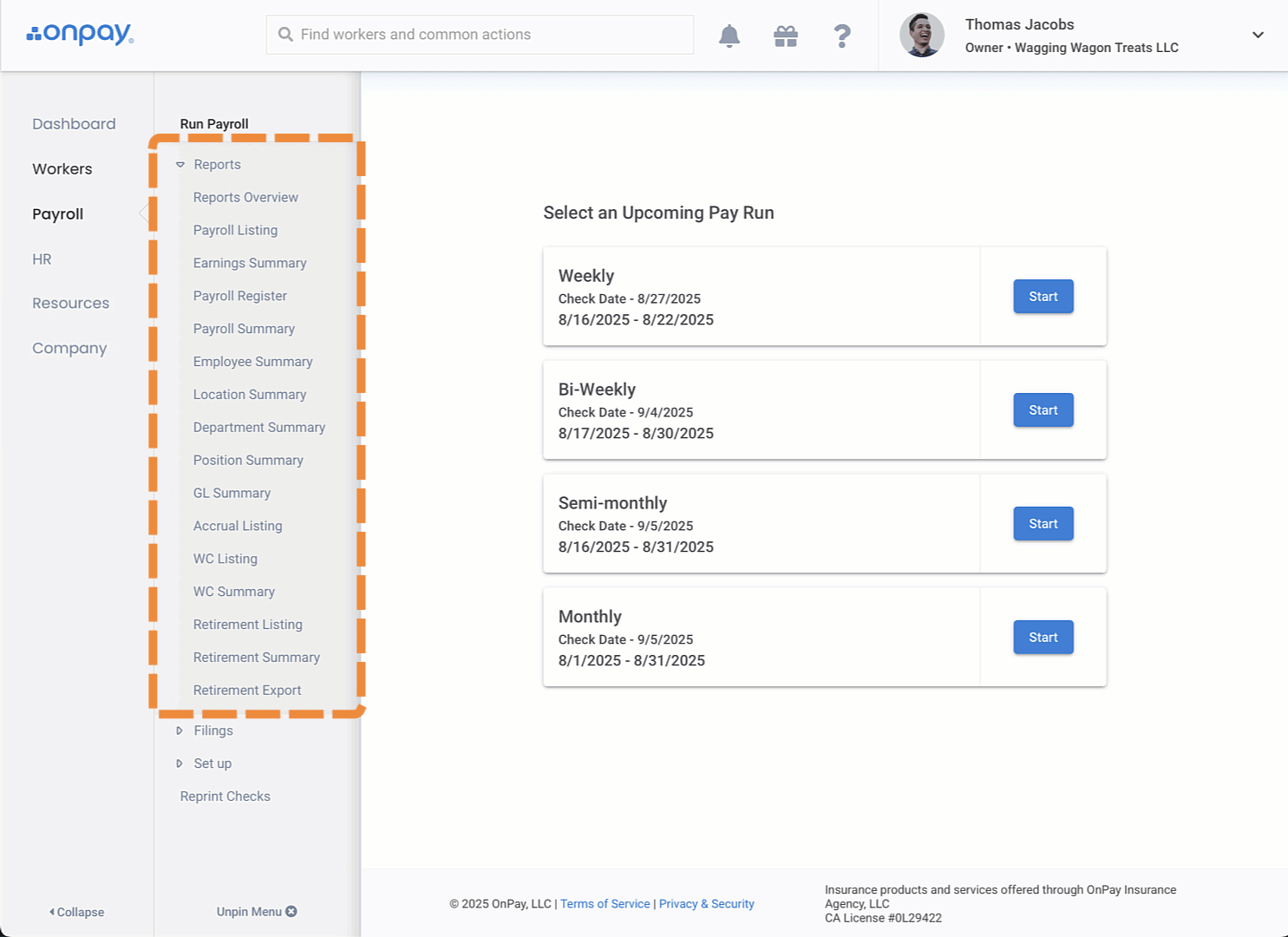Open the gift rewards icon
This screenshot has height=937, width=1288.
(786, 36)
